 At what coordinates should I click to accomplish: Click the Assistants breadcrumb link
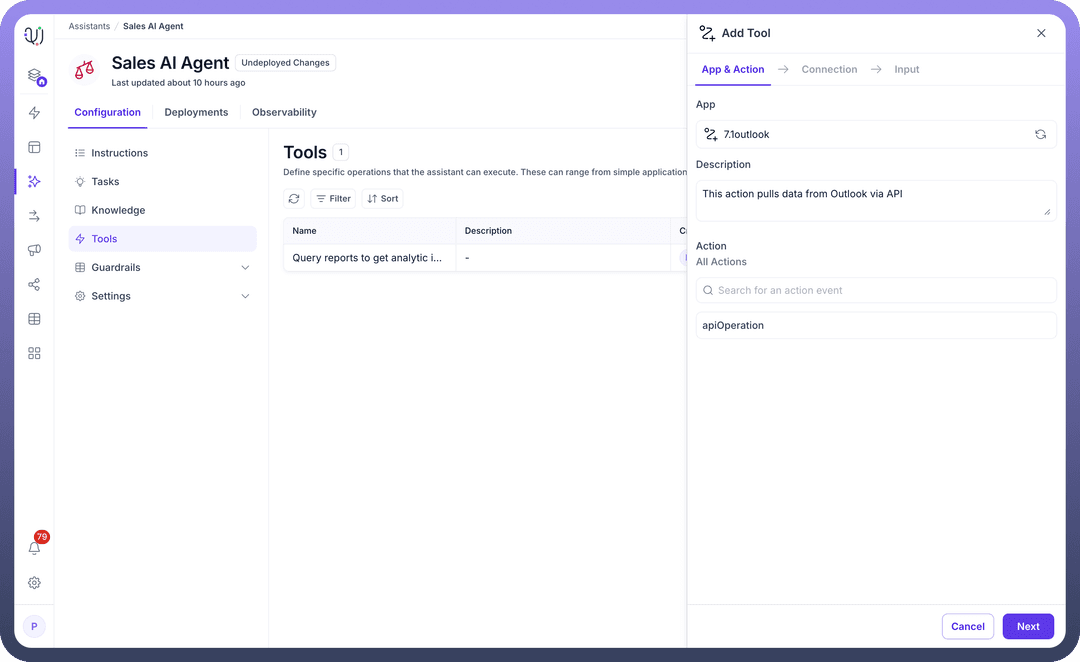pyautogui.click(x=89, y=26)
